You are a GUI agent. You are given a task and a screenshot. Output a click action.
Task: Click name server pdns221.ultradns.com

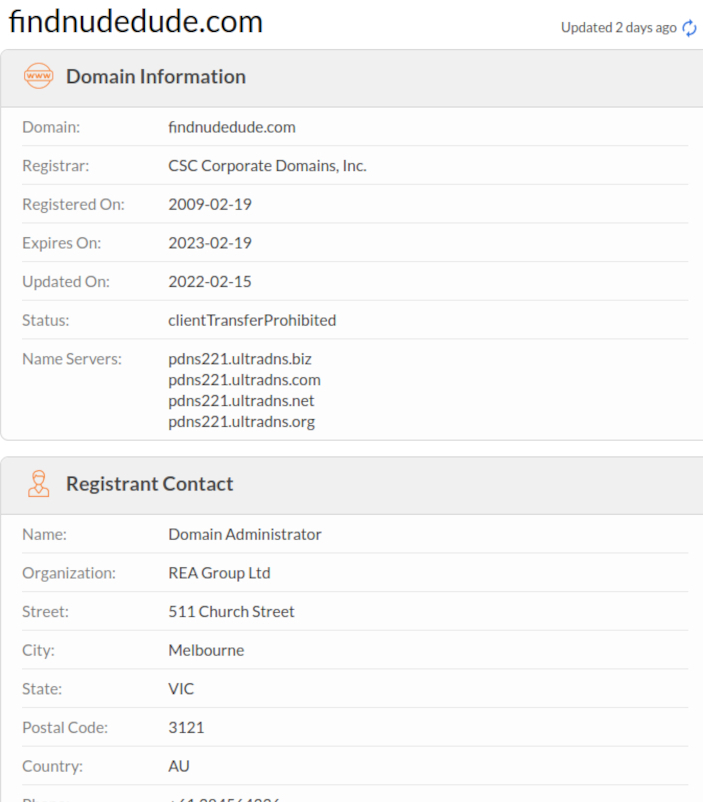244,380
